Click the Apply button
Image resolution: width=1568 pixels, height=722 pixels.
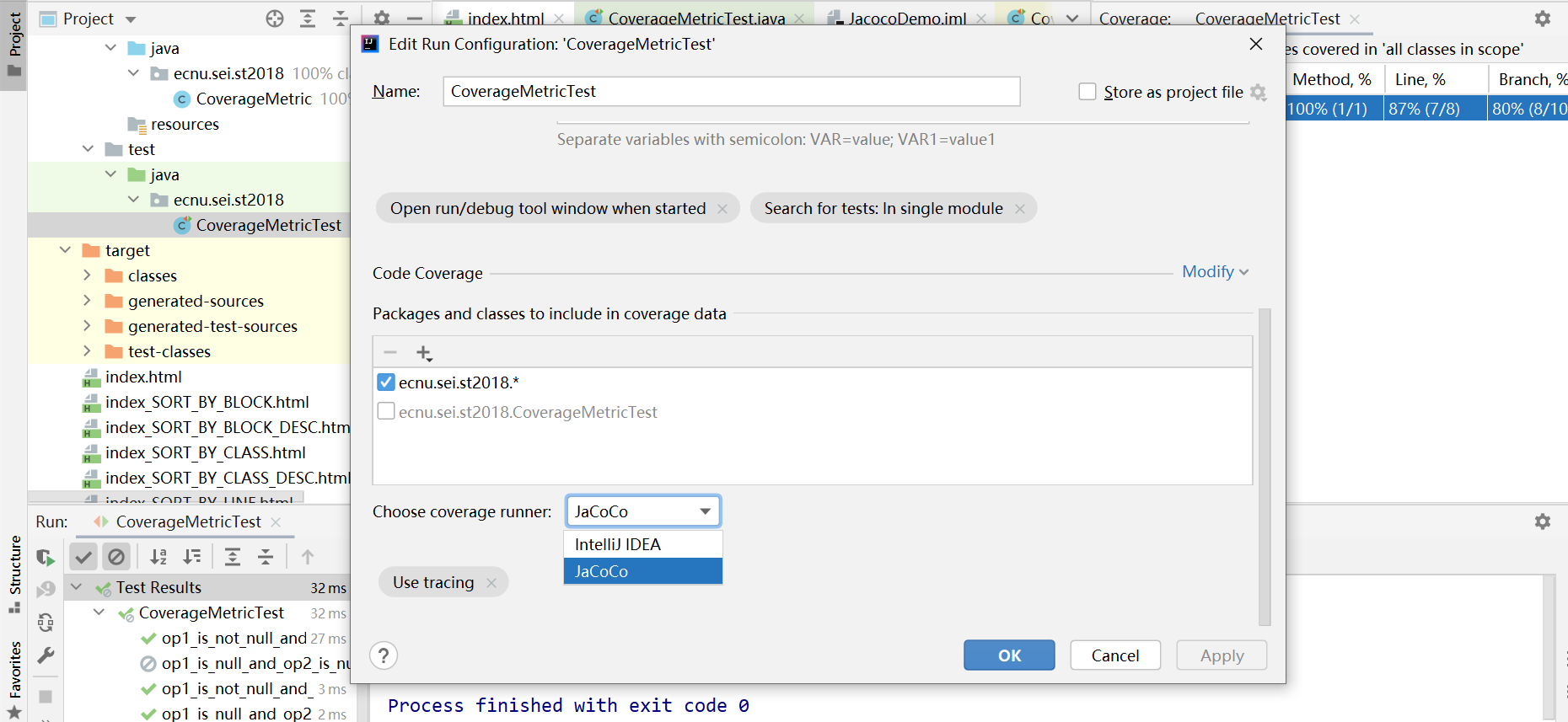click(x=1222, y=655)
